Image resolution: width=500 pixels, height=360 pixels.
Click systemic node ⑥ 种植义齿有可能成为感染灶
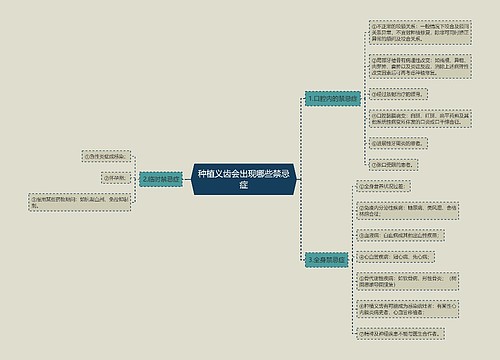(x=408, y=309)
